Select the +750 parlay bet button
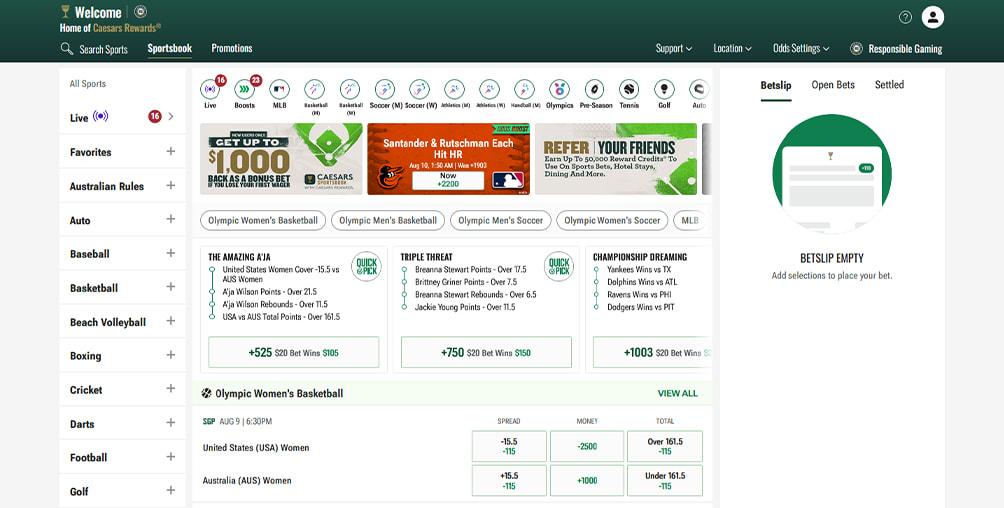 [x=486, y=352]
